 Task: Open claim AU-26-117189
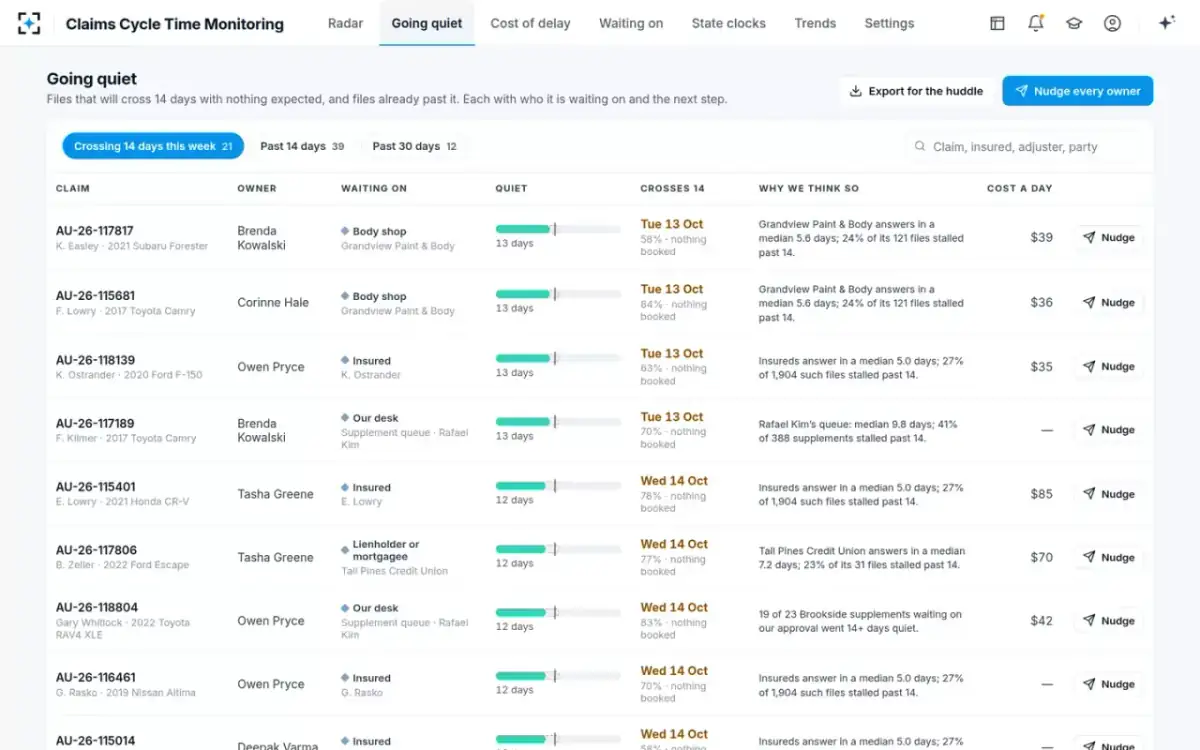[x=95, y=423]
